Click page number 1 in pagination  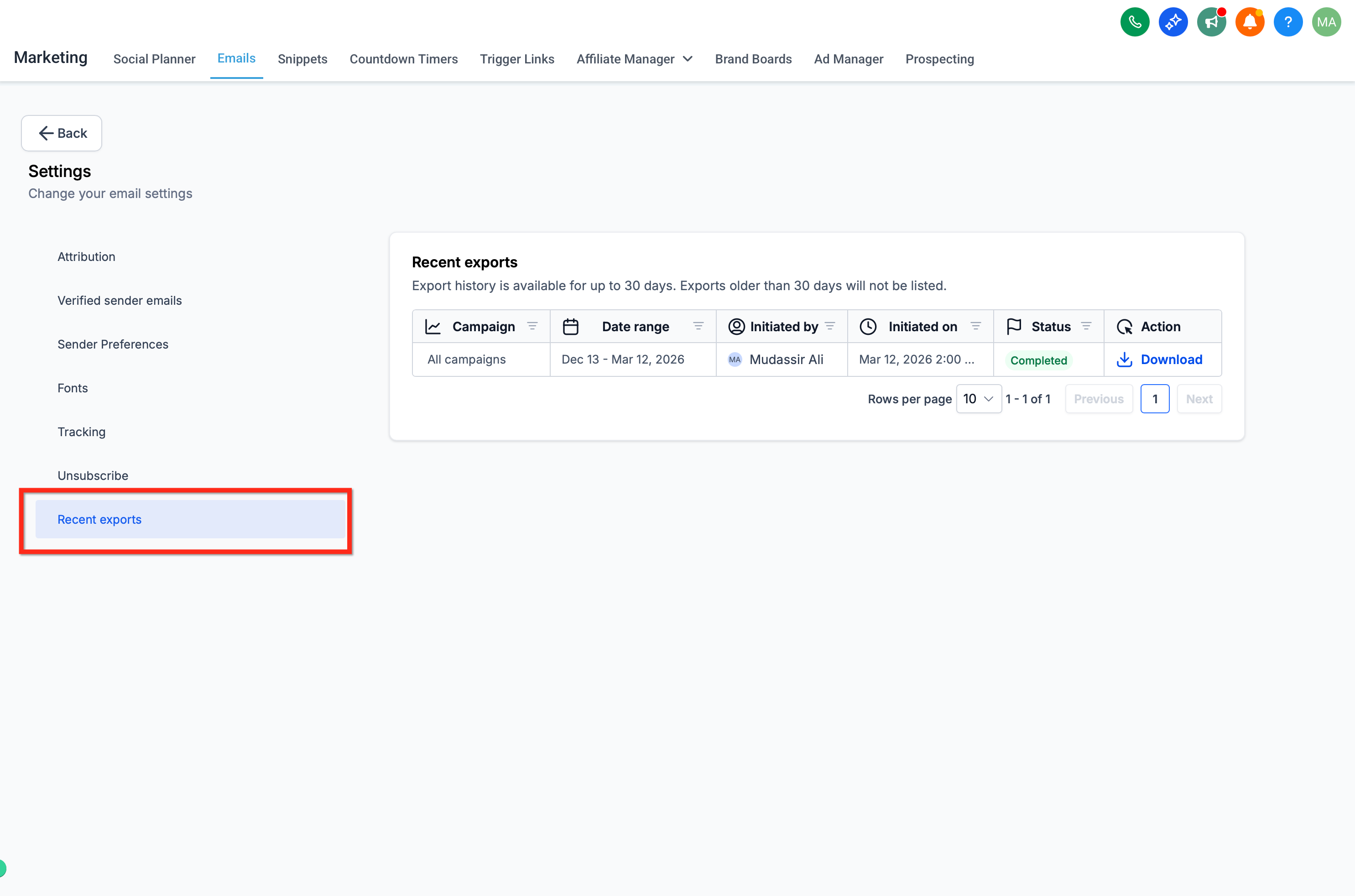tap(1154, 399)
